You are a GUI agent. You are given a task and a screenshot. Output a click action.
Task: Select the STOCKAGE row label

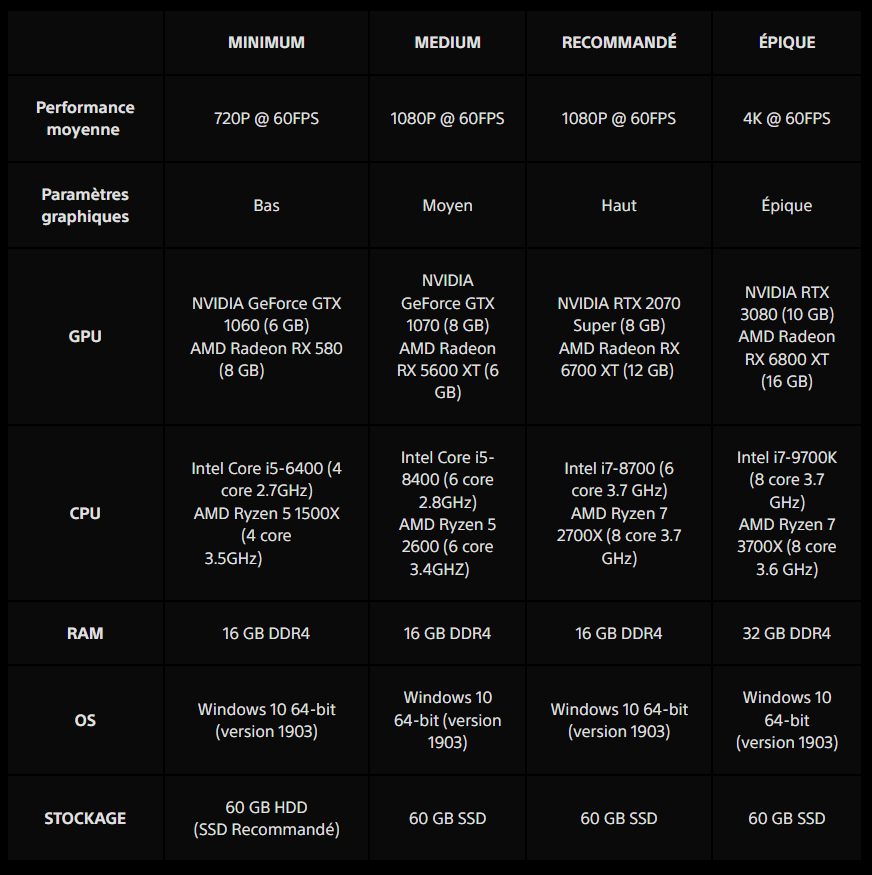[x=85, y=818]
